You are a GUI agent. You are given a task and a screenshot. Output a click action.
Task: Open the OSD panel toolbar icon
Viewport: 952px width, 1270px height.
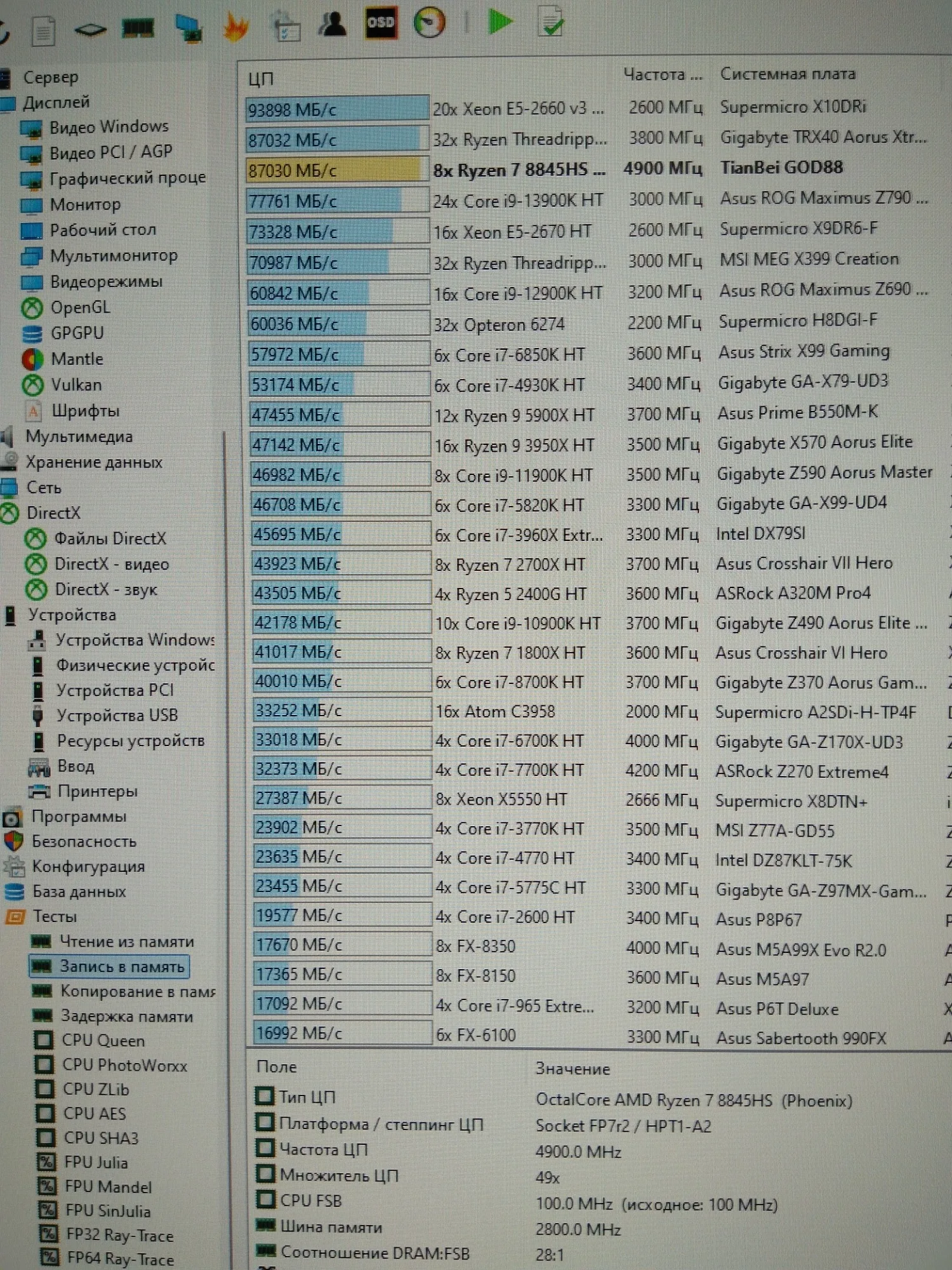(x=381, y=23)
